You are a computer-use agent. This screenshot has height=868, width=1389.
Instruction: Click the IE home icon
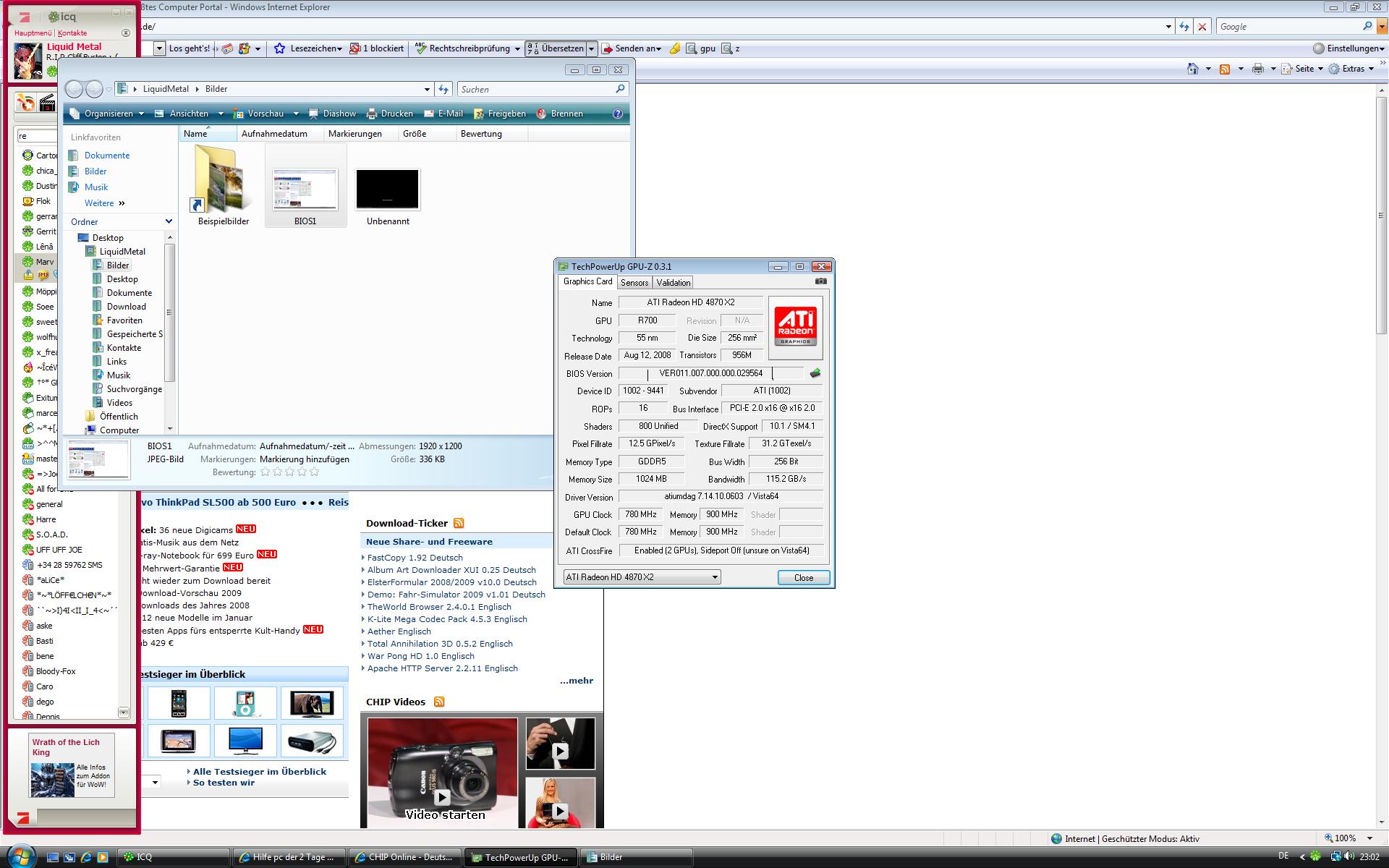pyautogui.click(x=1193, y=69)
